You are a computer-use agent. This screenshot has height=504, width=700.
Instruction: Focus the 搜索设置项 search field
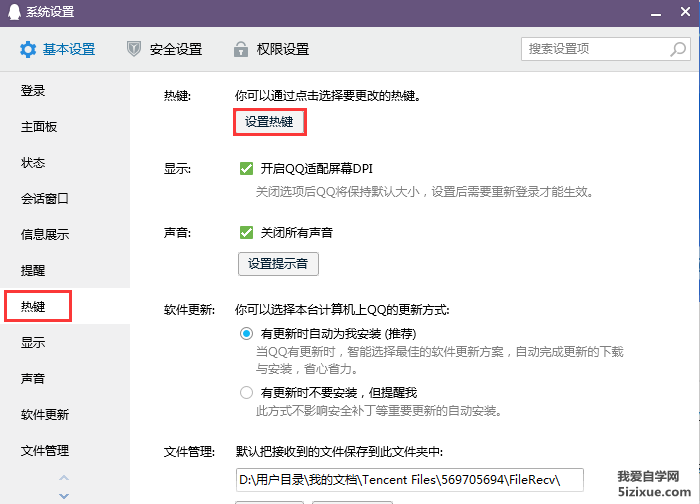(606, 49)
